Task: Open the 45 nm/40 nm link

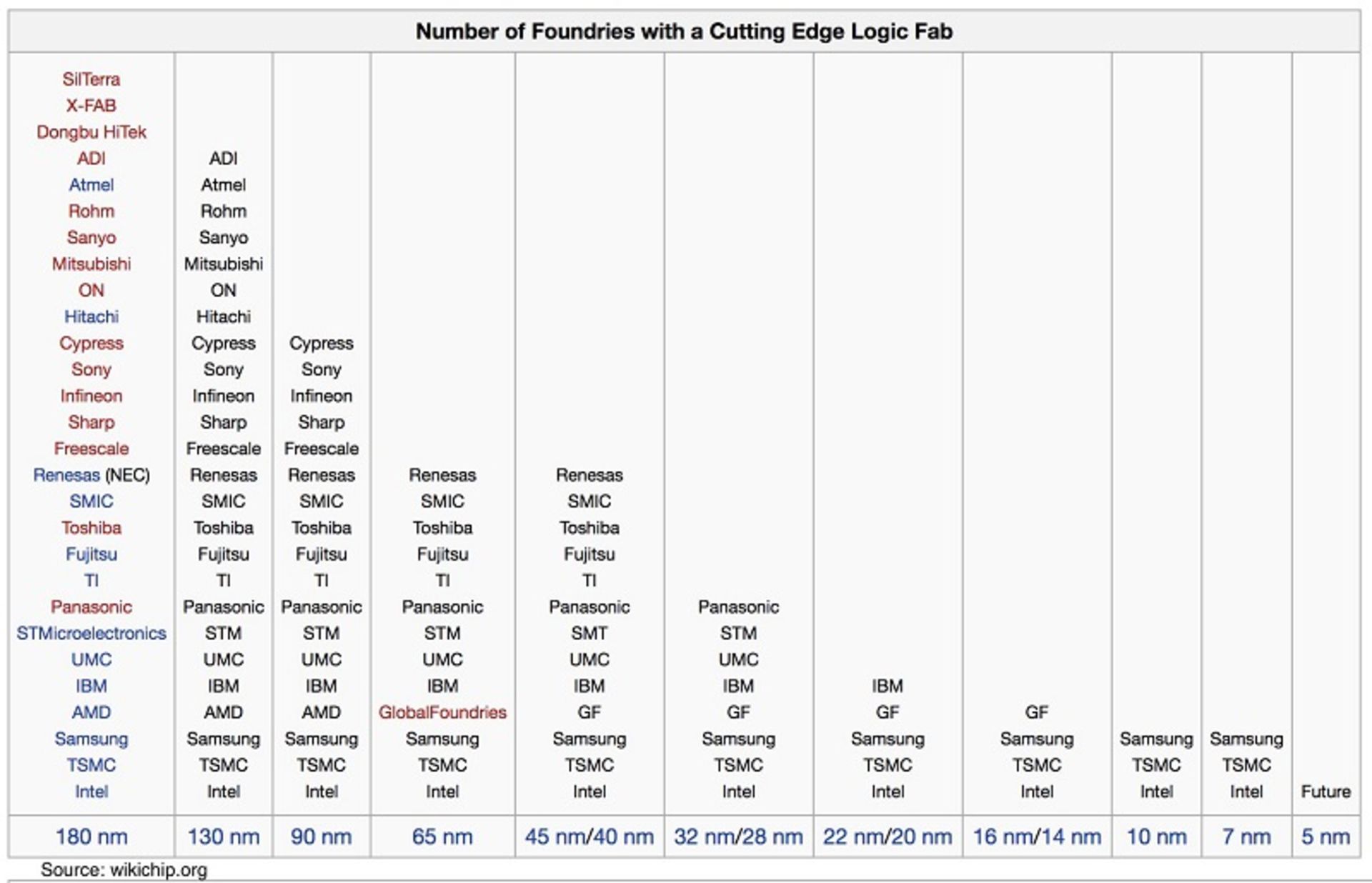Action: (x=589, y=837)
